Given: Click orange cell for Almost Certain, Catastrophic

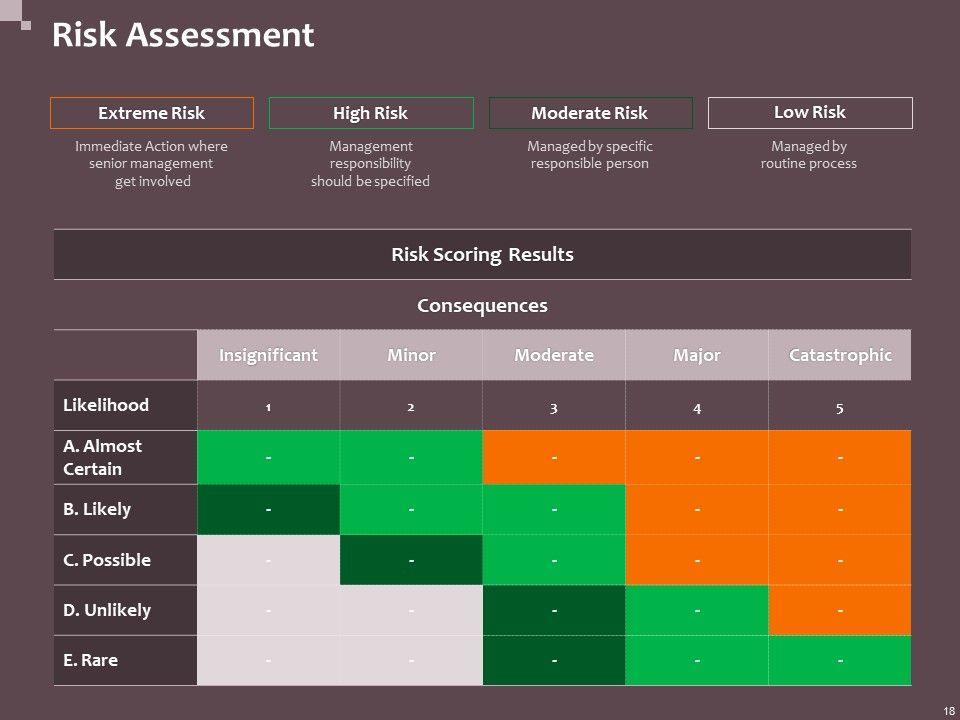Looking at the screenshot, I should (840, 457).
